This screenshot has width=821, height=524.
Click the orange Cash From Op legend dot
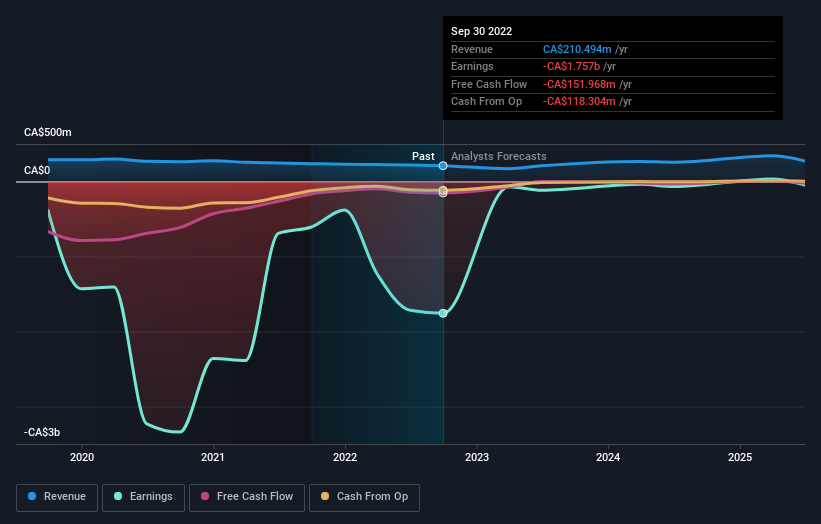point(325,496)
